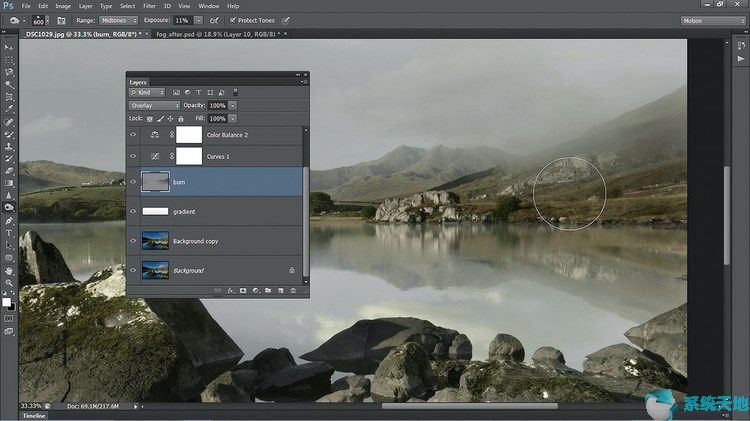The height and width of the screenshot is (421, 750).
Task: Open the Overlay blend mode dropdown
Action: pos(154,105)
